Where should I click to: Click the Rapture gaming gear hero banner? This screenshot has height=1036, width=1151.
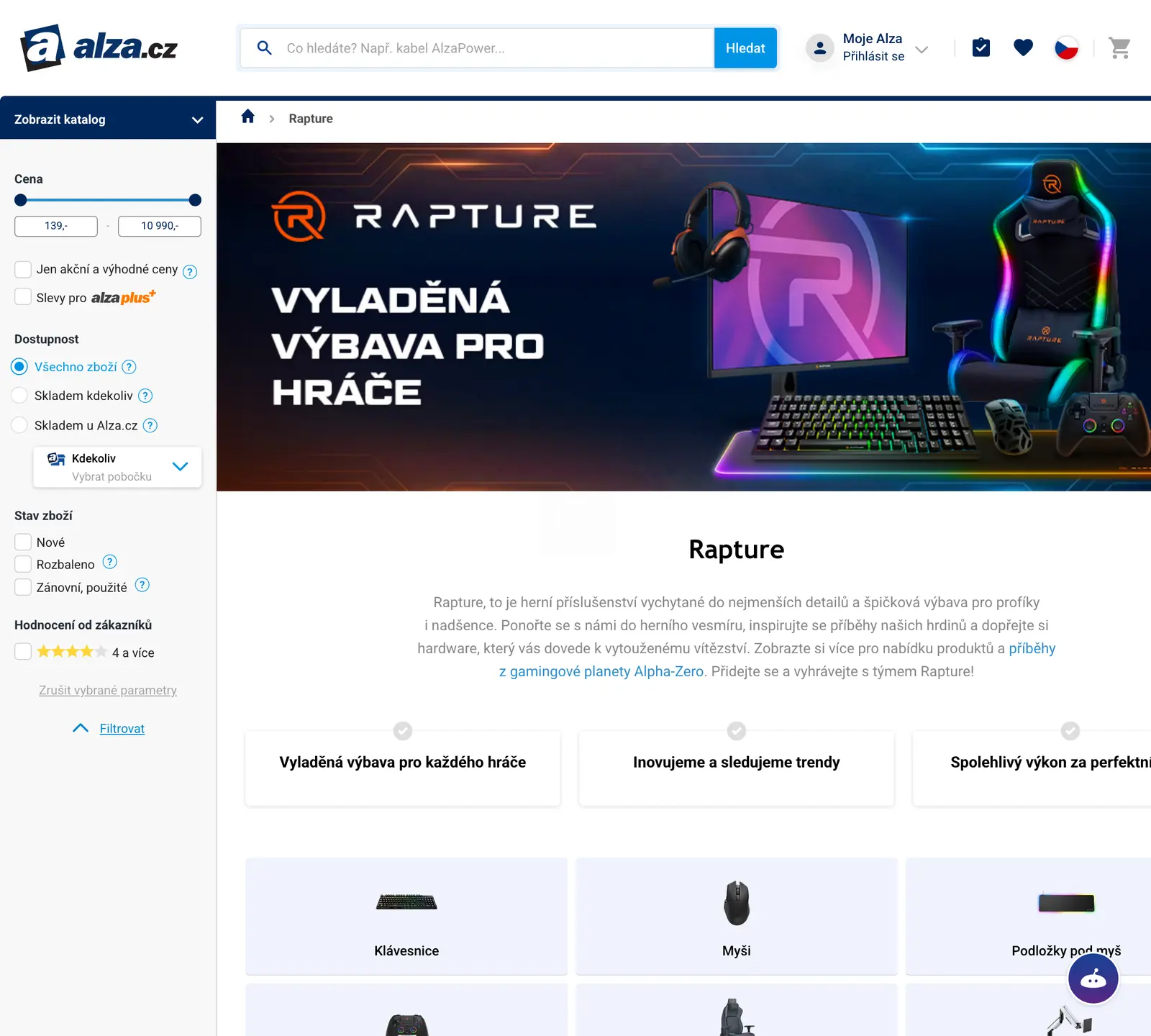pos(683,317)
